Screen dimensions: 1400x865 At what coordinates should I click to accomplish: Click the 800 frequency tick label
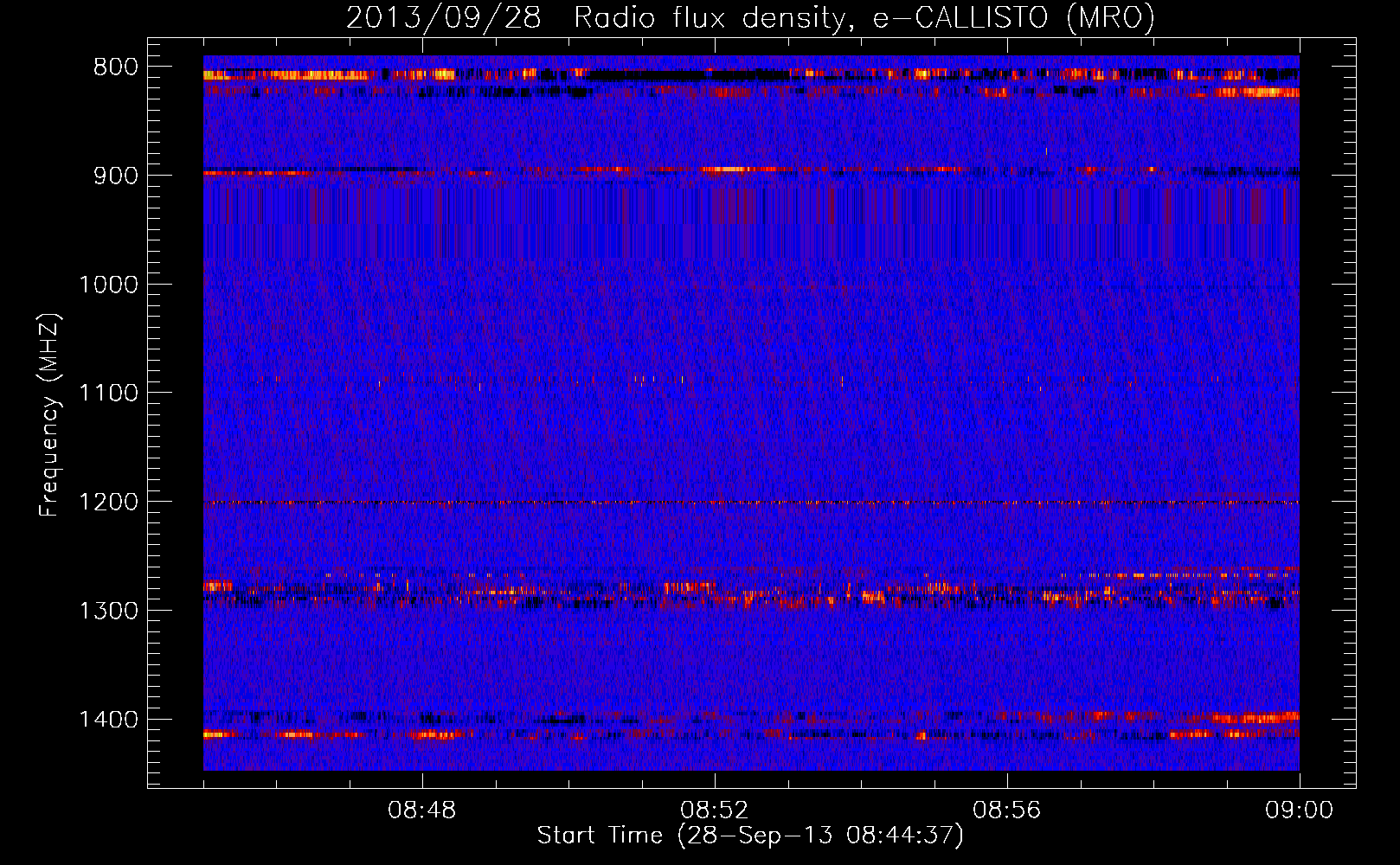116,67
